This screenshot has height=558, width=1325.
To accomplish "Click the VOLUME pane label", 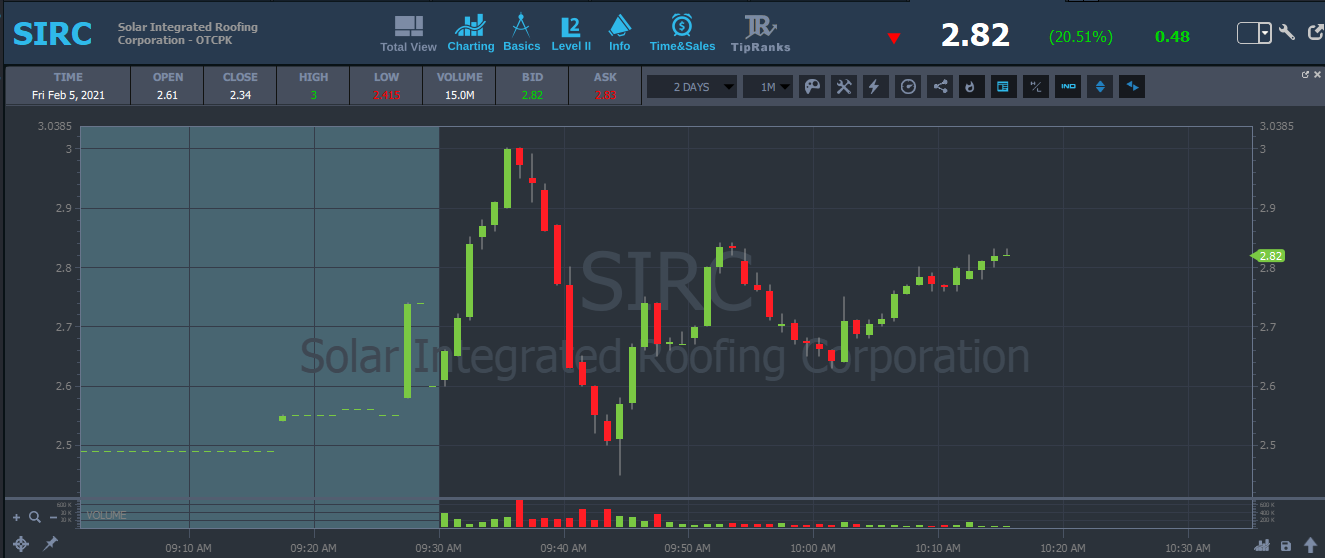I will coord(106,515).
